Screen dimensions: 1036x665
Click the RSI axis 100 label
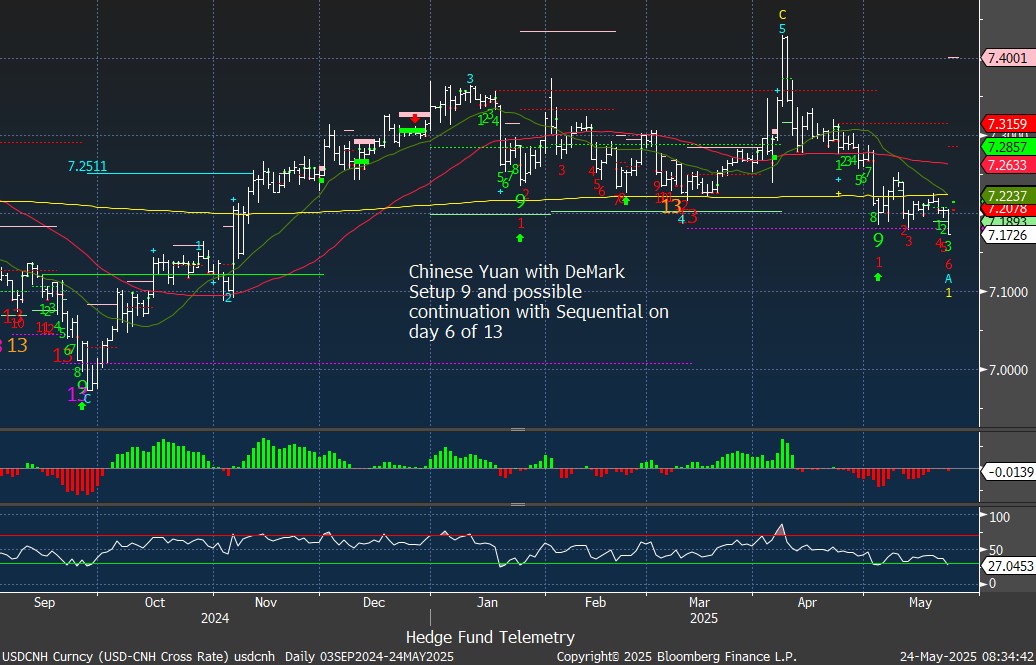click(x=999, y=517)
